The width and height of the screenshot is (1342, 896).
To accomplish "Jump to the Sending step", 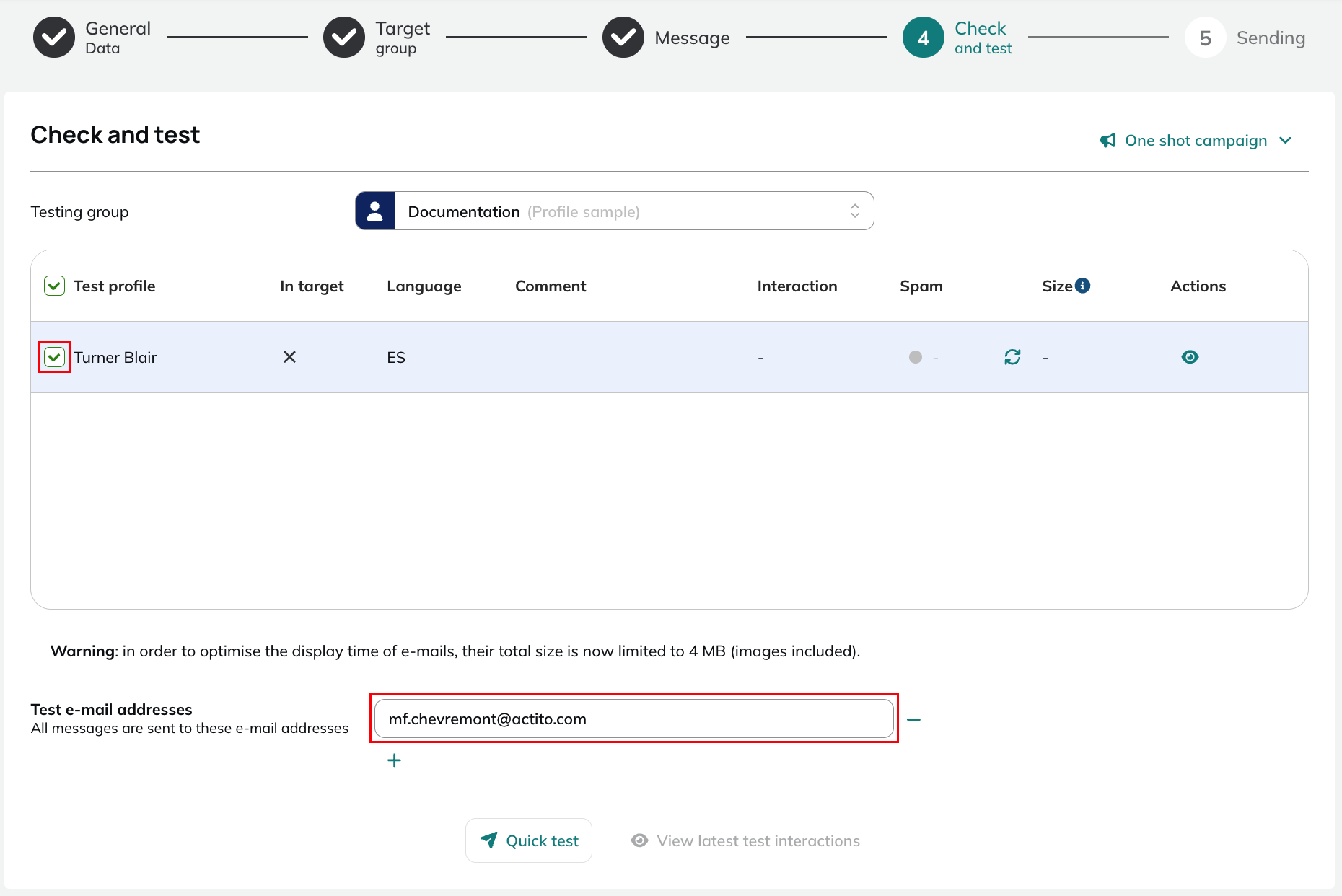I will click(1245, 38).
